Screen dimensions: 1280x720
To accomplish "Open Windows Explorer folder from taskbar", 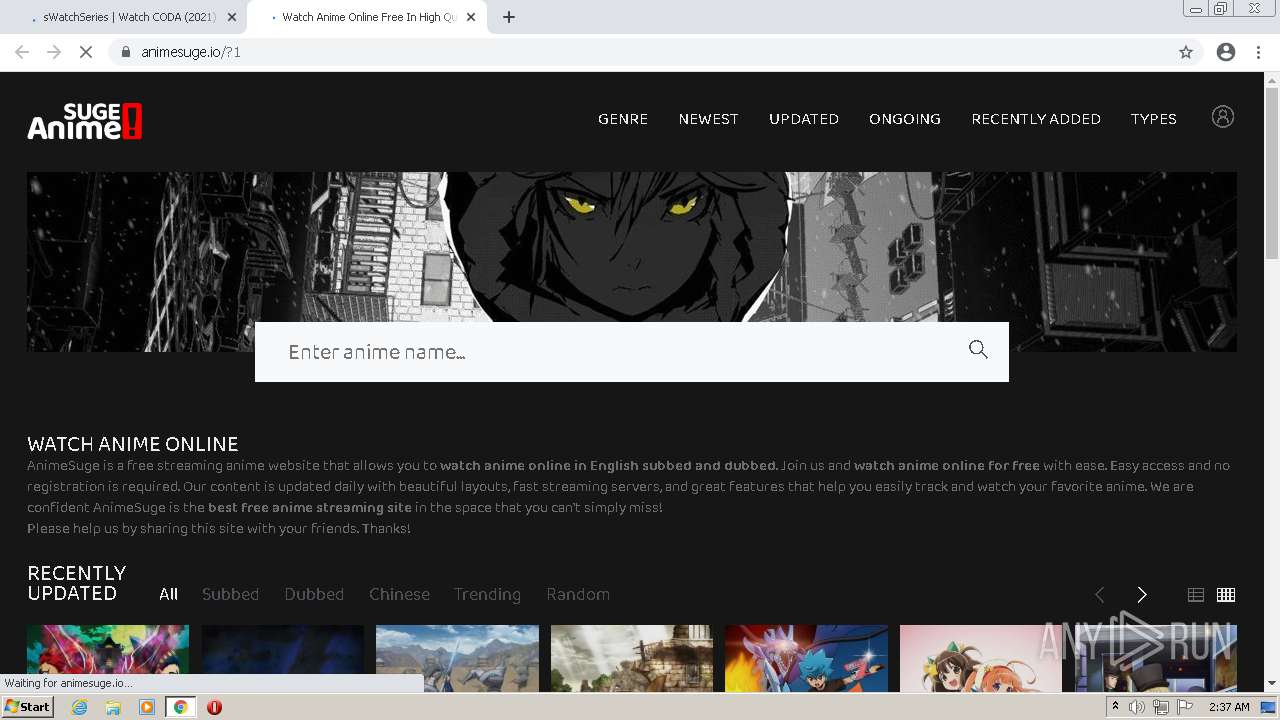I will [x=113, y=707].
